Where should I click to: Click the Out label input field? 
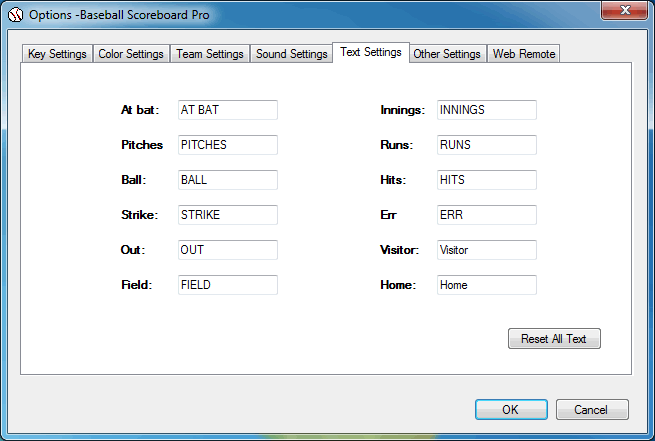(227, 250)
